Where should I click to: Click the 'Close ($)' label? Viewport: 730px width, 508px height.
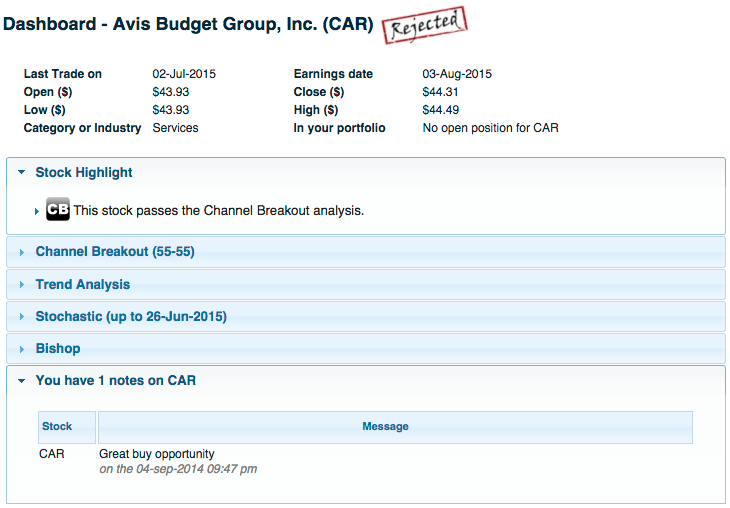319,92
